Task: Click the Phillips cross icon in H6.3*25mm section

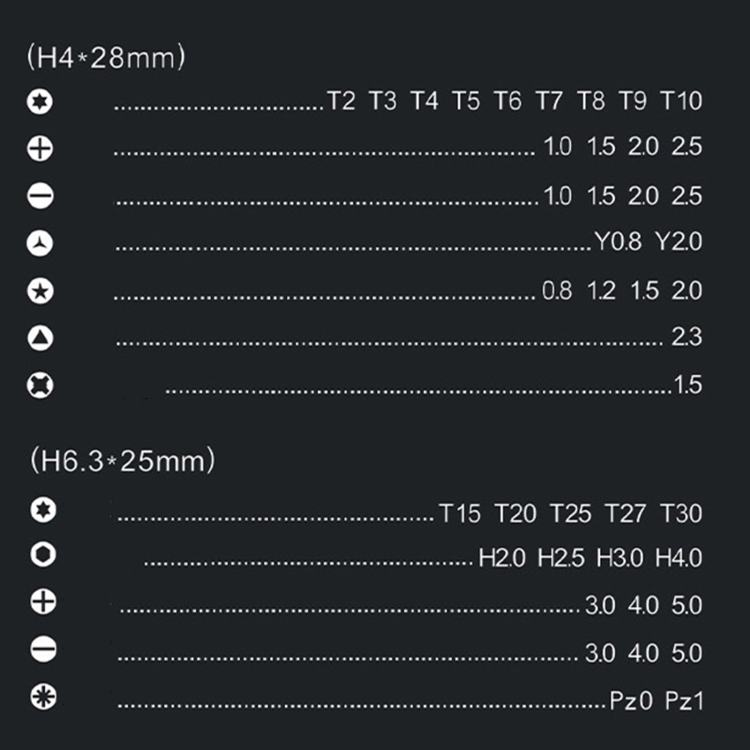Action: pos(43,602)
